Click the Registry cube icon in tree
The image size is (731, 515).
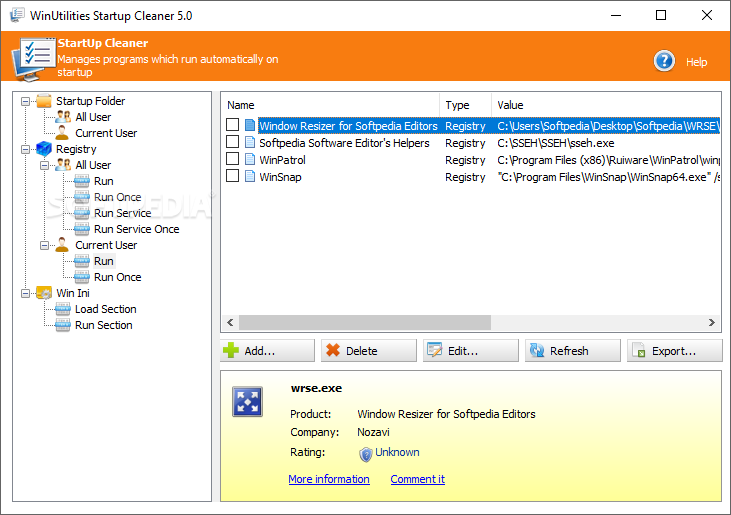(44, 149)
